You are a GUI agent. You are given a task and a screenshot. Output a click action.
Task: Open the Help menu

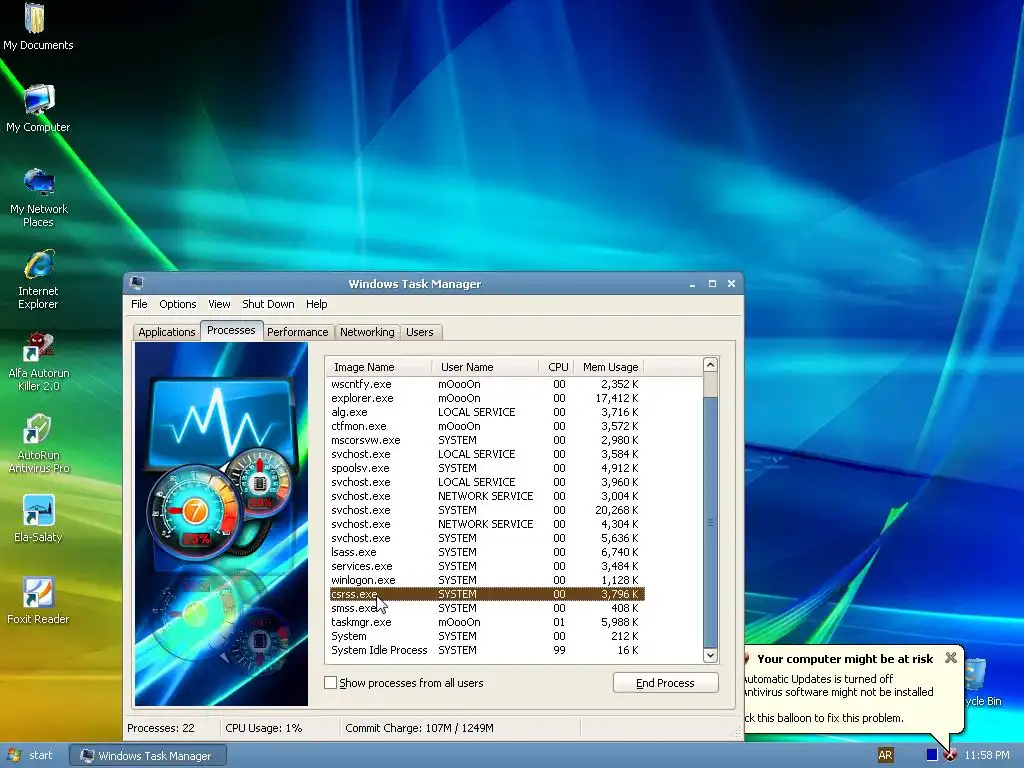316,304
